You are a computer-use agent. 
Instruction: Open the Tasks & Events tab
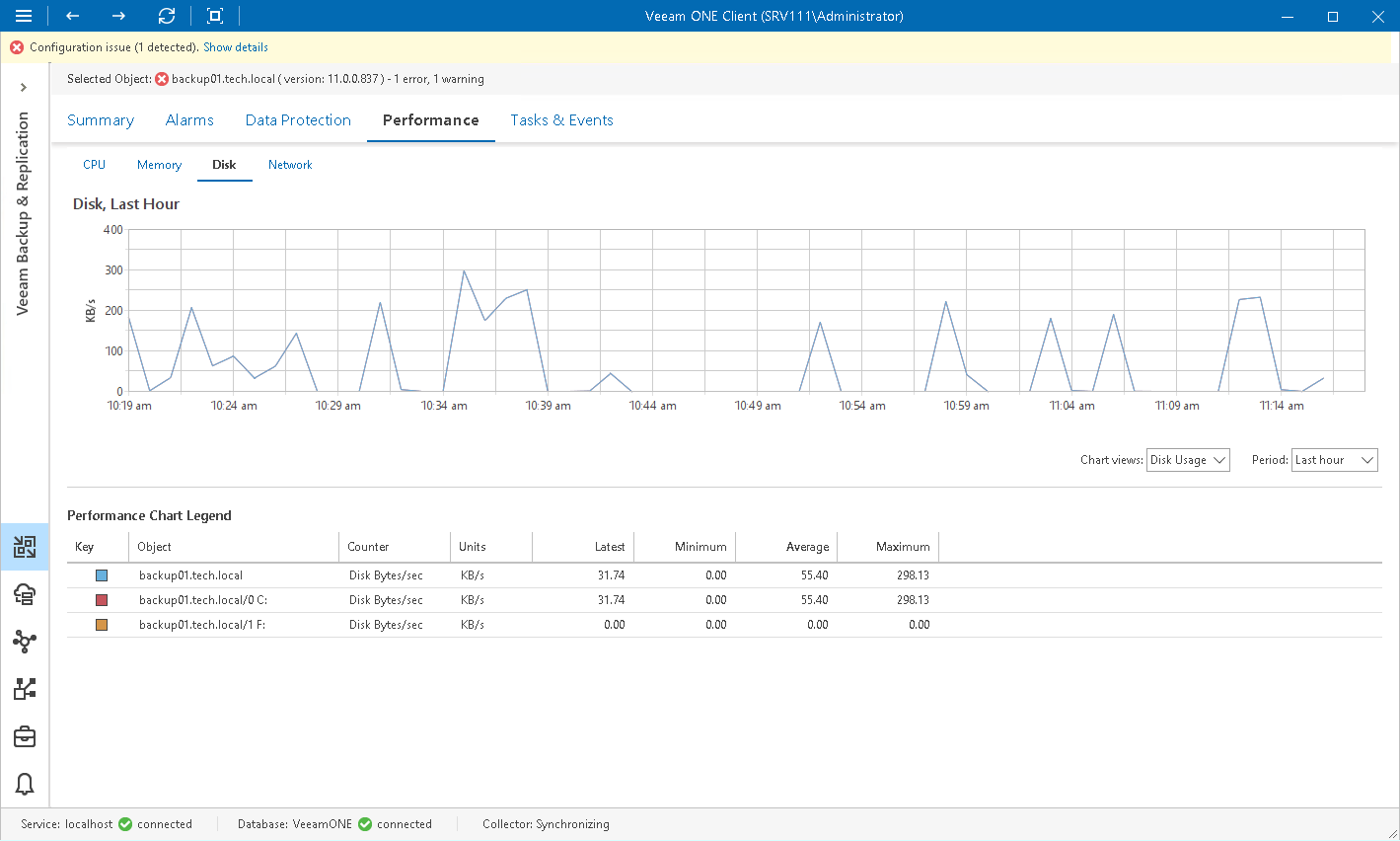pos(561,120)
